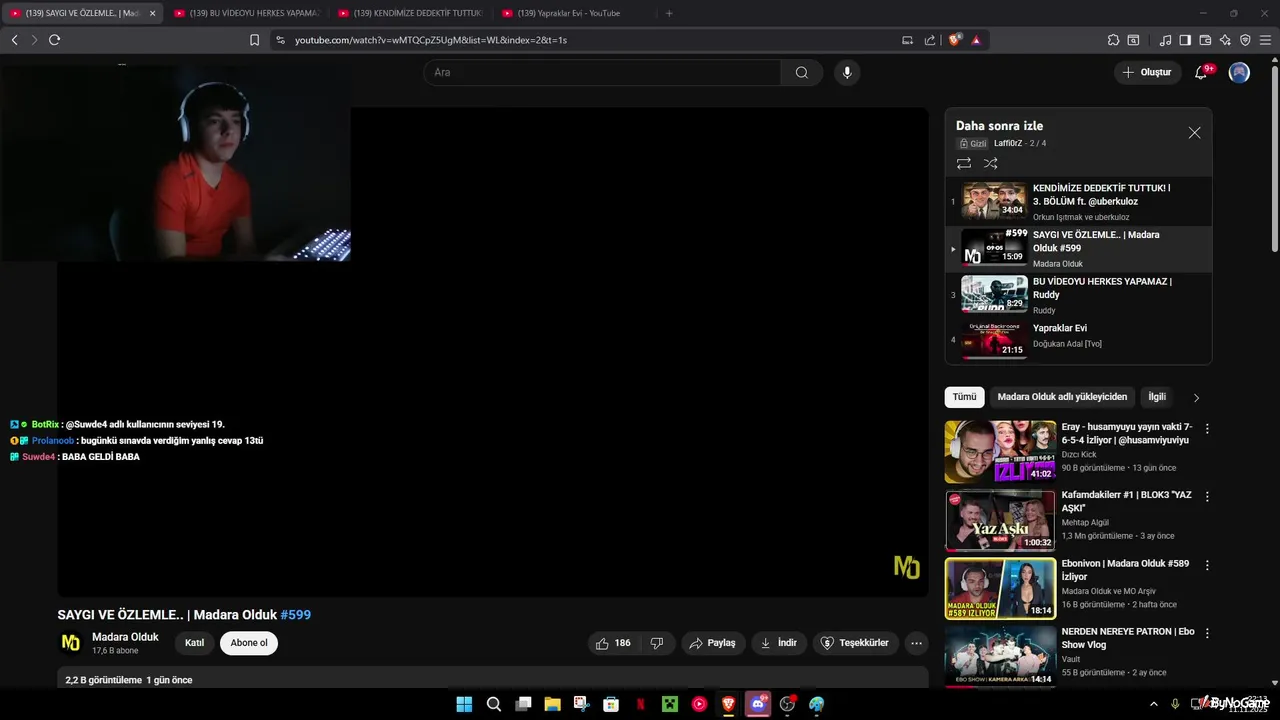
Task: Toggle the browser sidebar panel icon
Action: (x=1185, y=40)
